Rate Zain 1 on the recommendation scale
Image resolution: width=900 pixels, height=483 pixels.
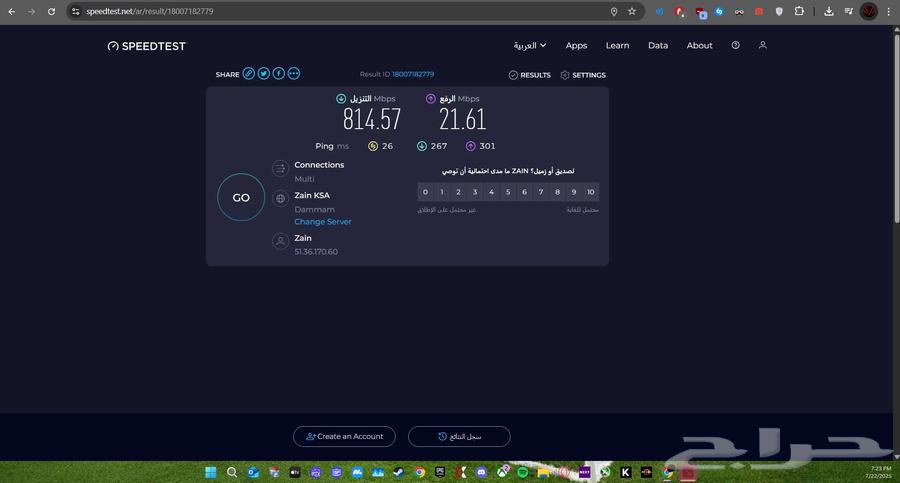pos(442,192)
